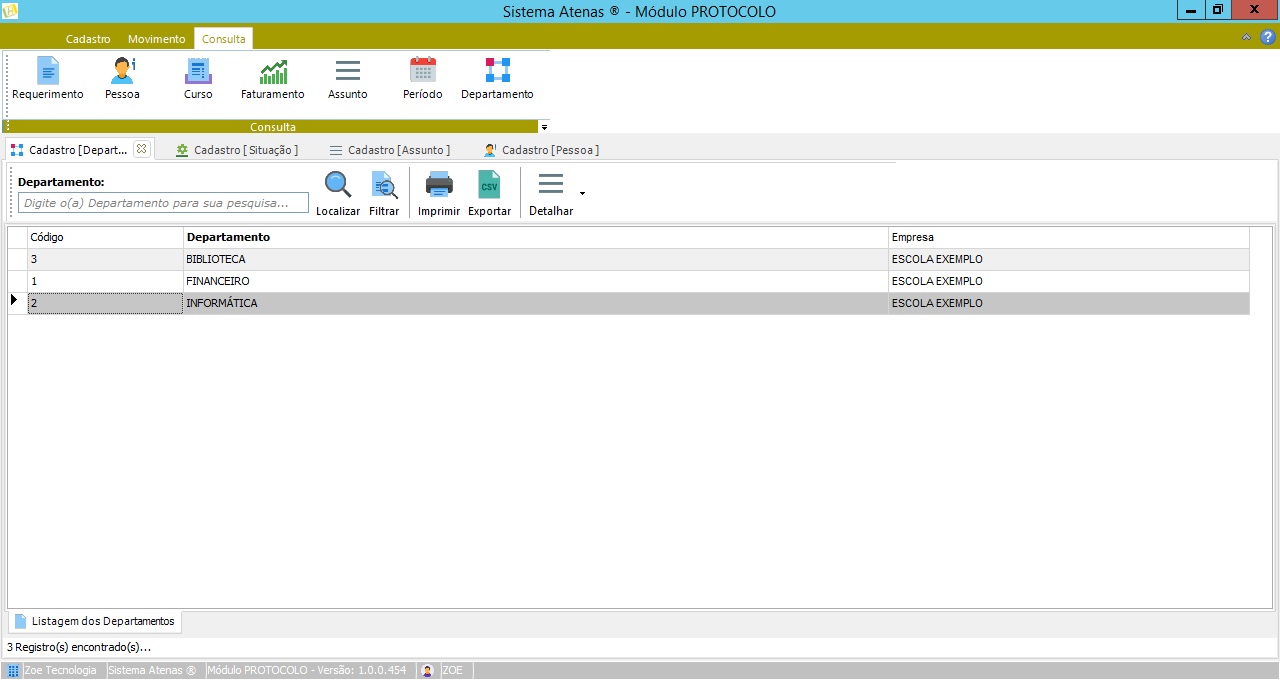Image resolution: width=1280 pixels, height=680 pixels.
Task: Restore down the Sistema Atenas window
Action: pos(1218,10)
